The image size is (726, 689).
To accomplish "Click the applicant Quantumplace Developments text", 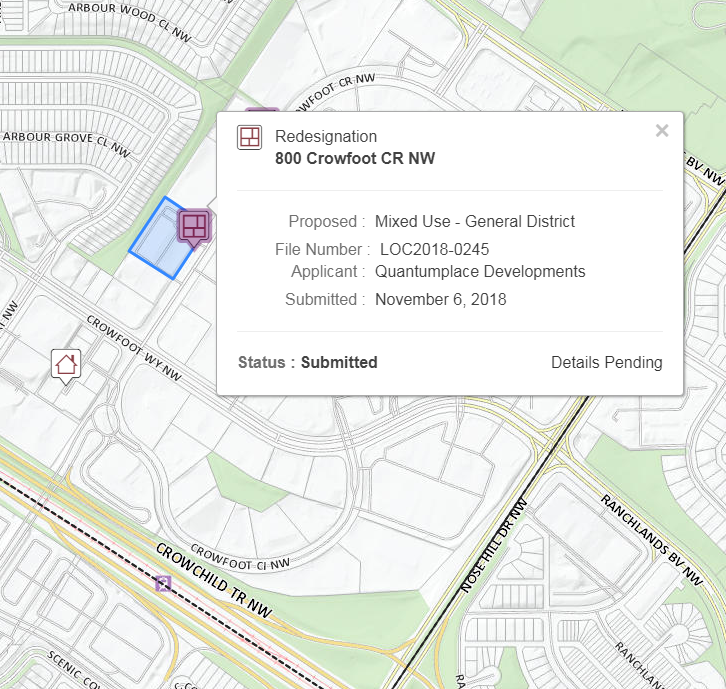I will pos(480,271).
